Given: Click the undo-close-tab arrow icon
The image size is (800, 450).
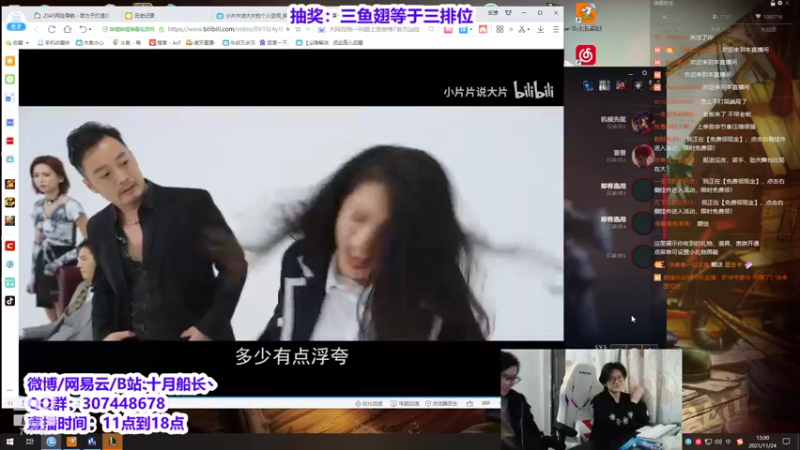Looking at the screenshot, I should [x=83, y=30].
